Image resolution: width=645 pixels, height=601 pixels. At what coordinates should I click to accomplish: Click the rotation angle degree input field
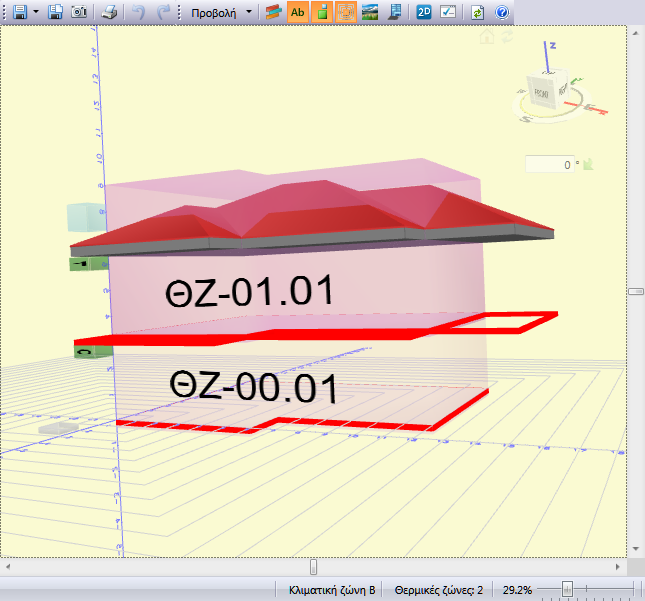coord(553,165)
